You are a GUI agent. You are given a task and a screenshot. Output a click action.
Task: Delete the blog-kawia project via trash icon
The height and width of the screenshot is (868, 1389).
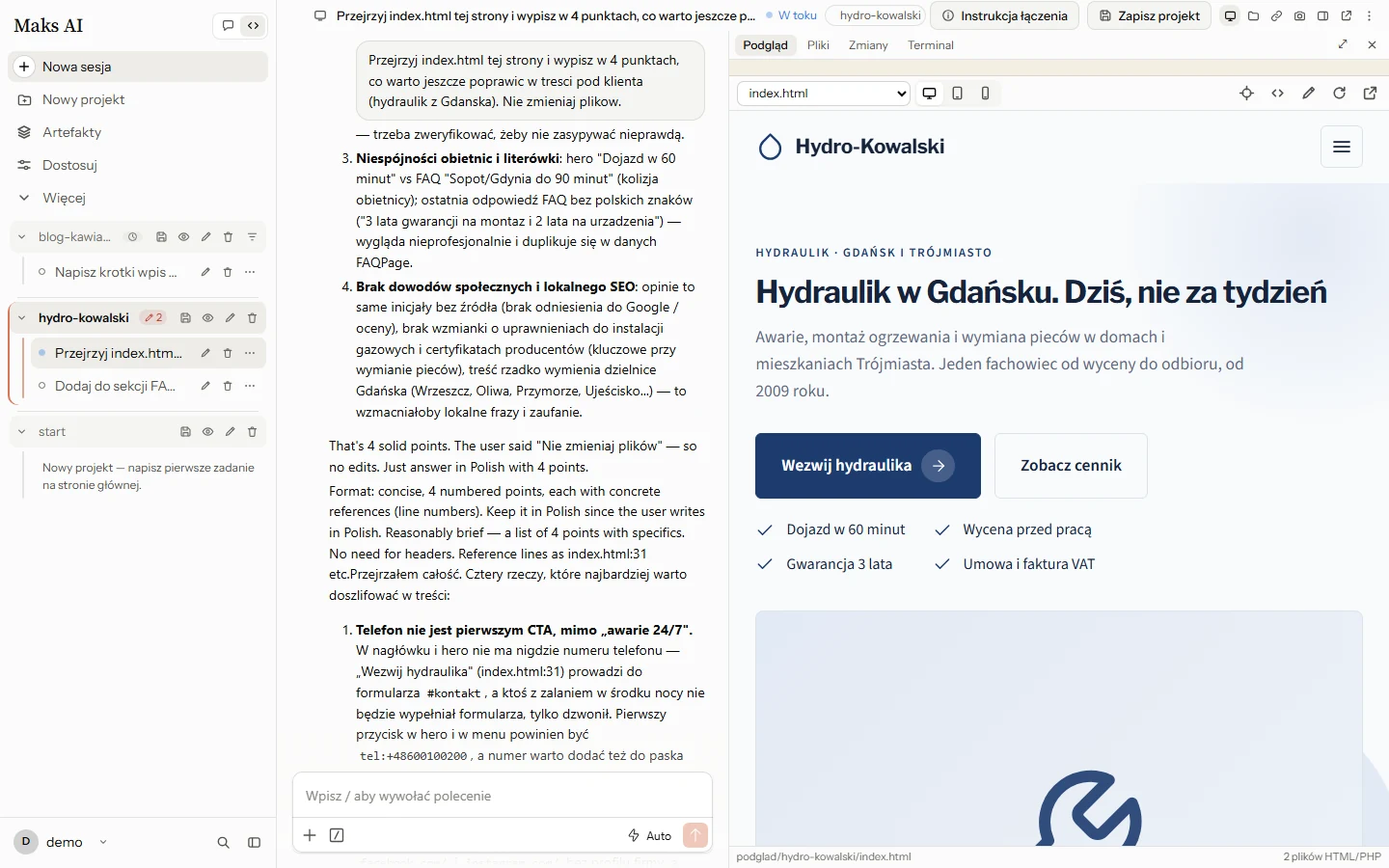[229, 237]
